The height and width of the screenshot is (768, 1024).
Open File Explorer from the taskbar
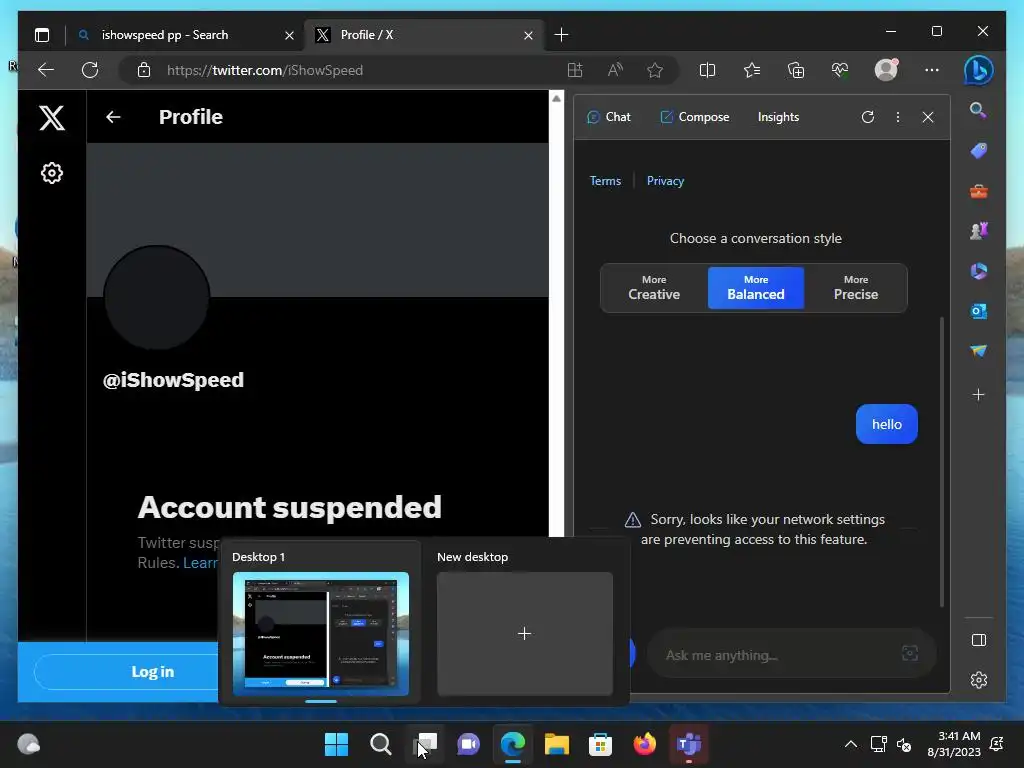pos(556,744)
